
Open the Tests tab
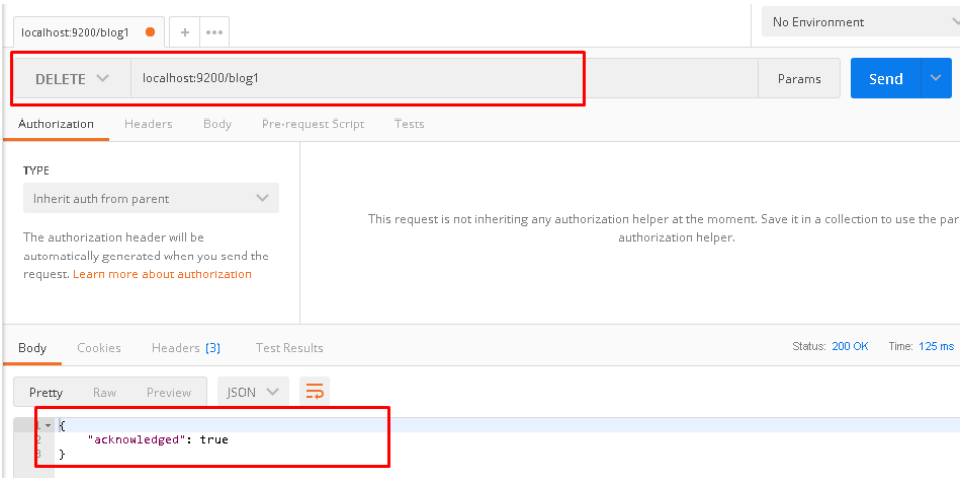coord(409,124)
